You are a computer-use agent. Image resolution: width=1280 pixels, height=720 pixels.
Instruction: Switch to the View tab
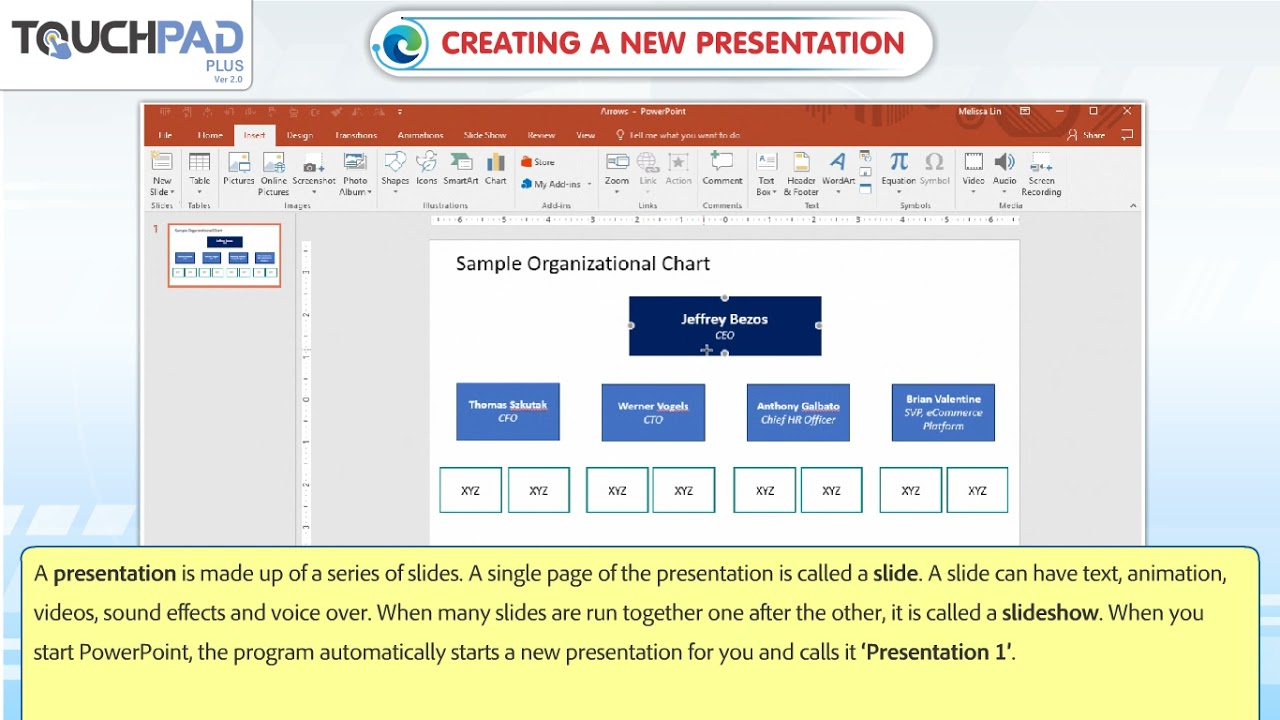pos(586,135)
